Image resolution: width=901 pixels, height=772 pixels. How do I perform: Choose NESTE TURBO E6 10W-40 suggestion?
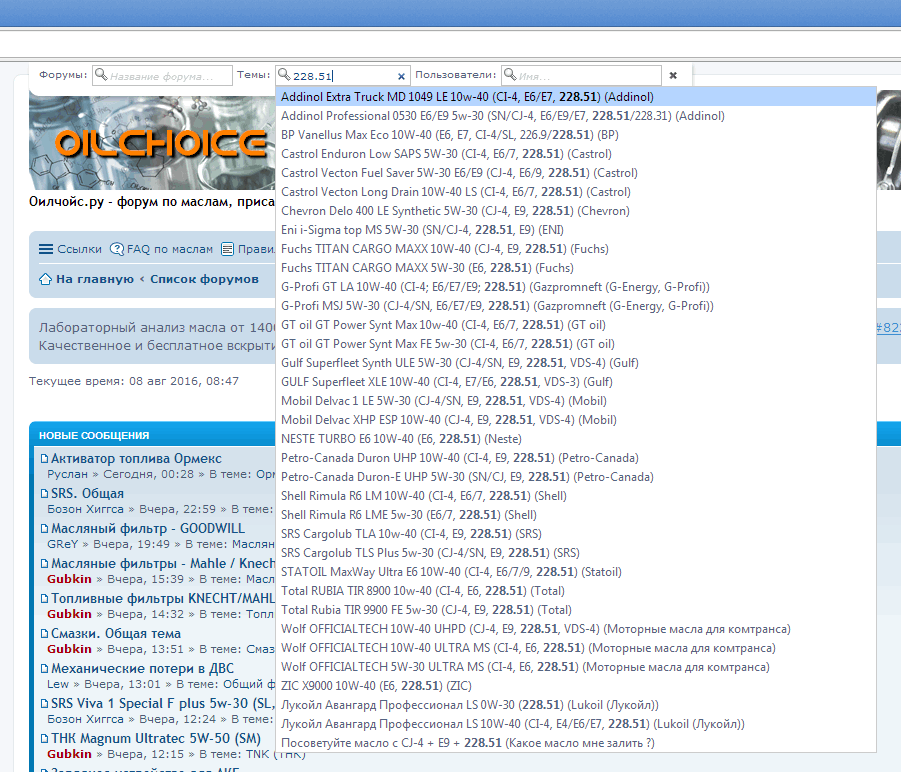[576, 438]
